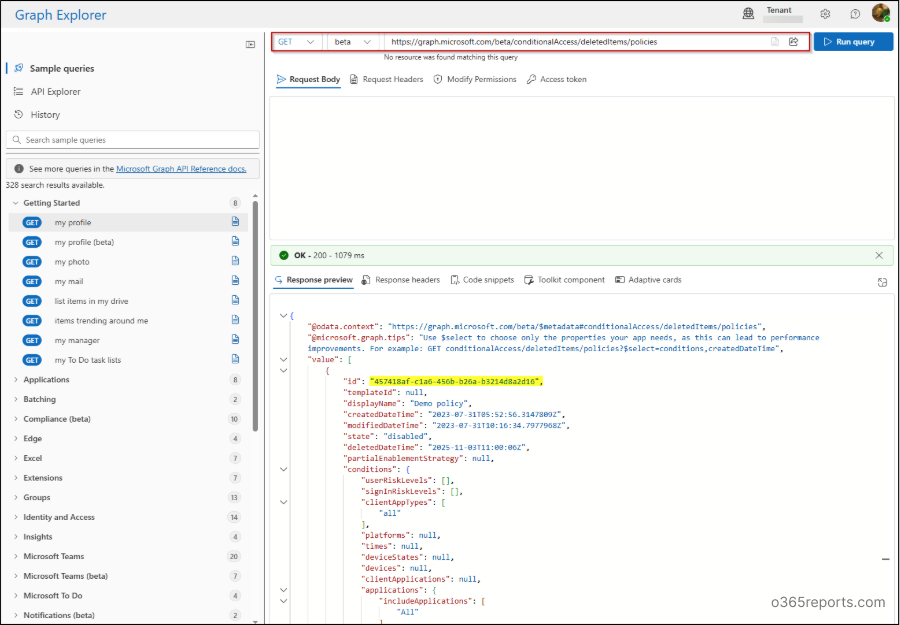The image size is (900, 625).
Task: Open the beta API version dropdown
Action: 353,42
